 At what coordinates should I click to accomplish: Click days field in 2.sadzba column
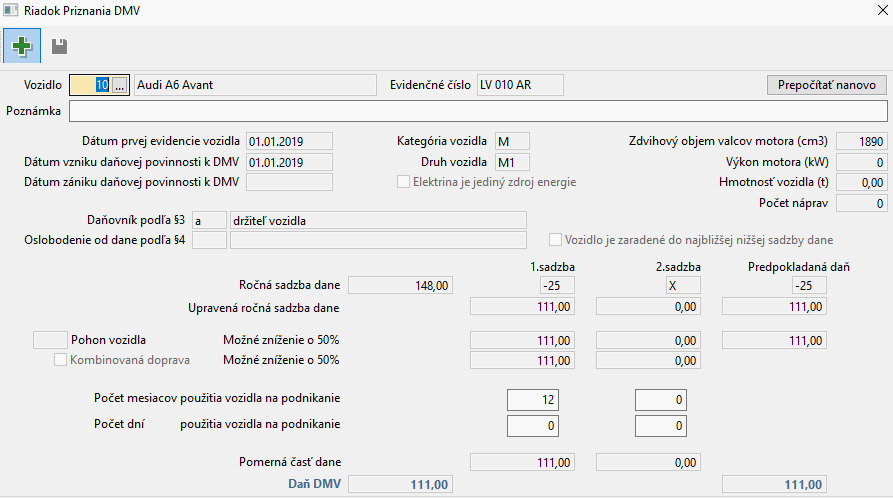tap(661, 426)
